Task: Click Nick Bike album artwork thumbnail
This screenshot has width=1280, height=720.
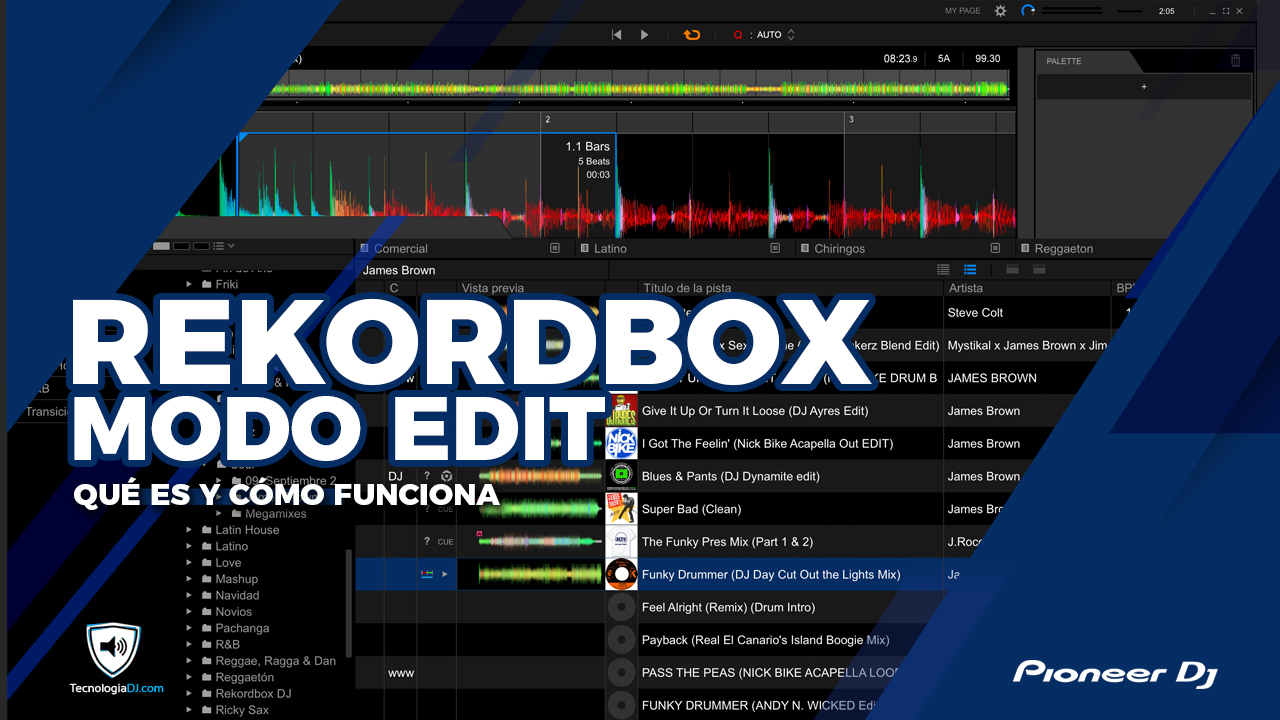Action: point(622,443)
